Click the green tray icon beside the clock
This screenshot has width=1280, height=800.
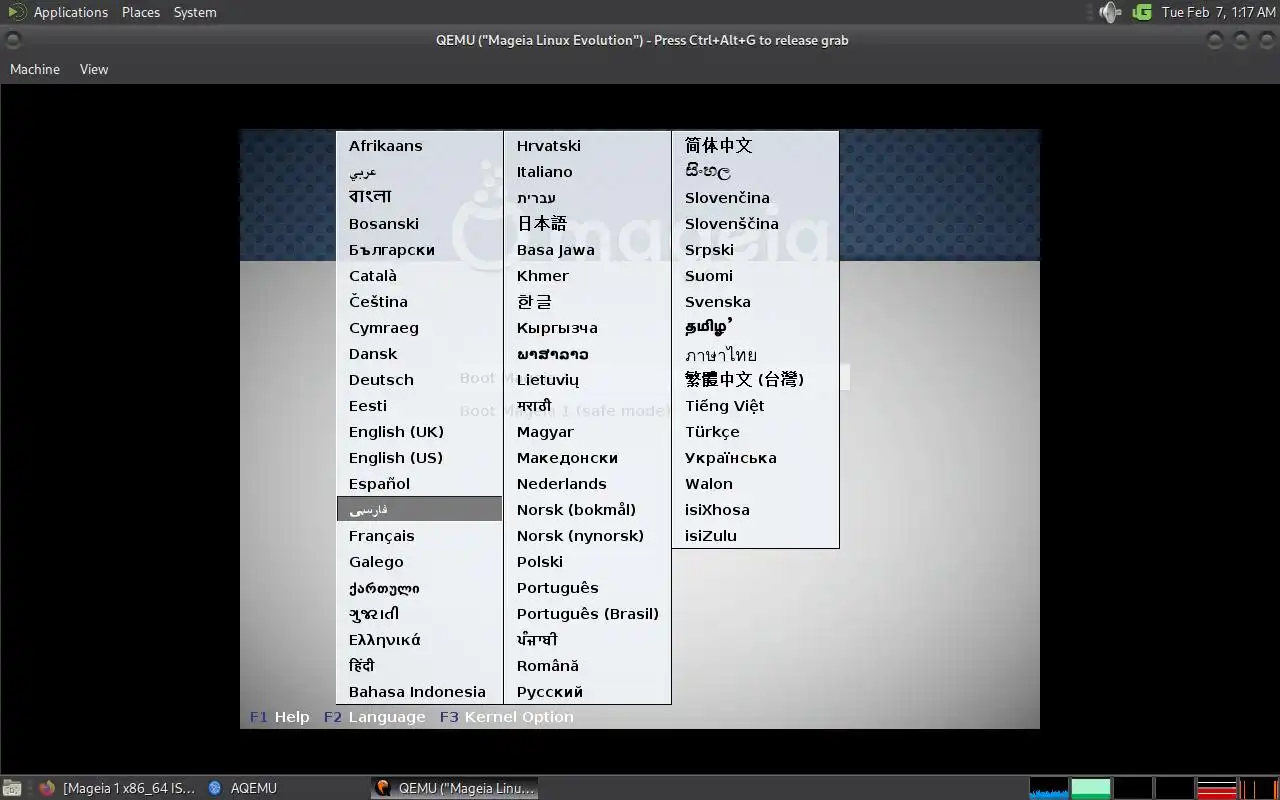point(1142,12)
